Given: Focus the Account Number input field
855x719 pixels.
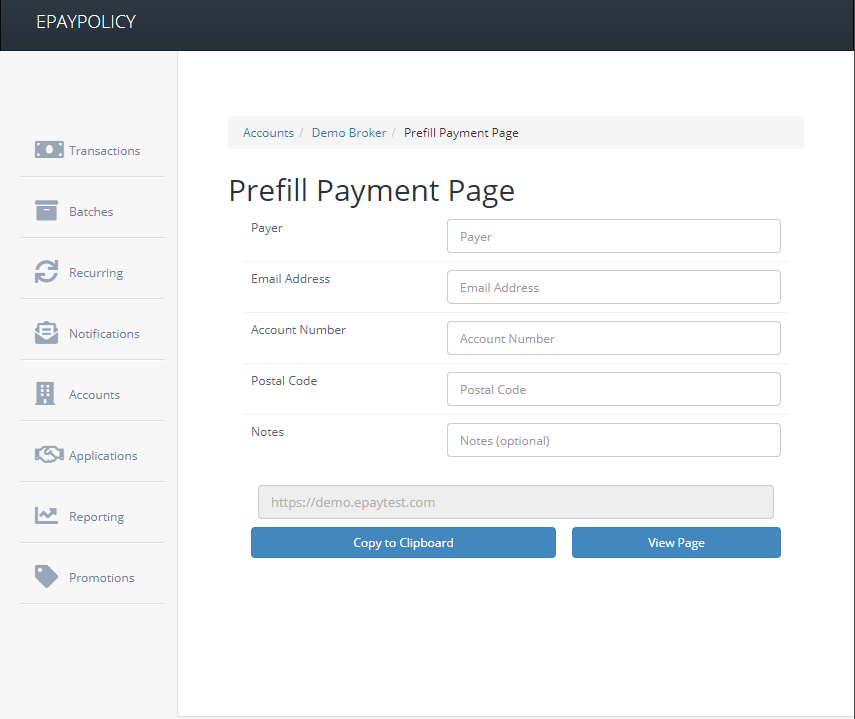Looking at the screenshot, I should 614,338.
